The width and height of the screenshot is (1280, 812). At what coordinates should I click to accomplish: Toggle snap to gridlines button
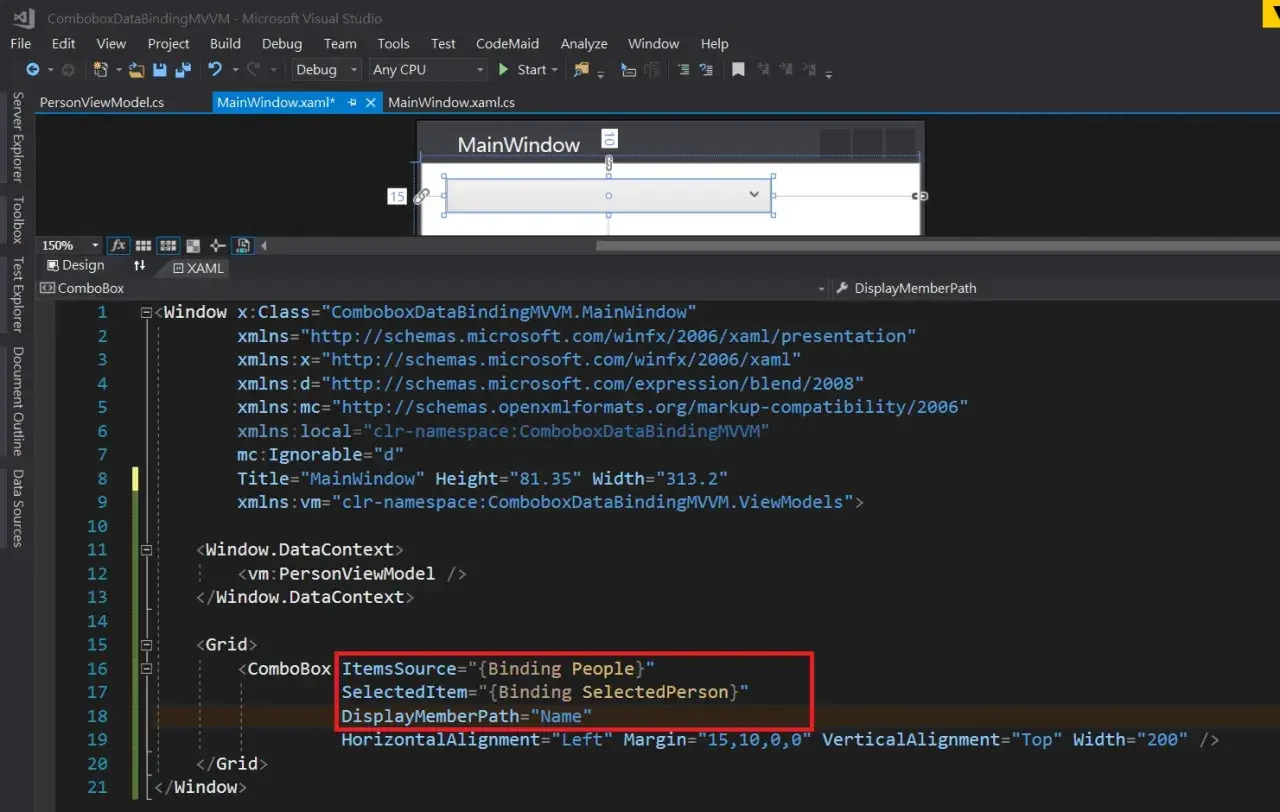tap(168, 246)
